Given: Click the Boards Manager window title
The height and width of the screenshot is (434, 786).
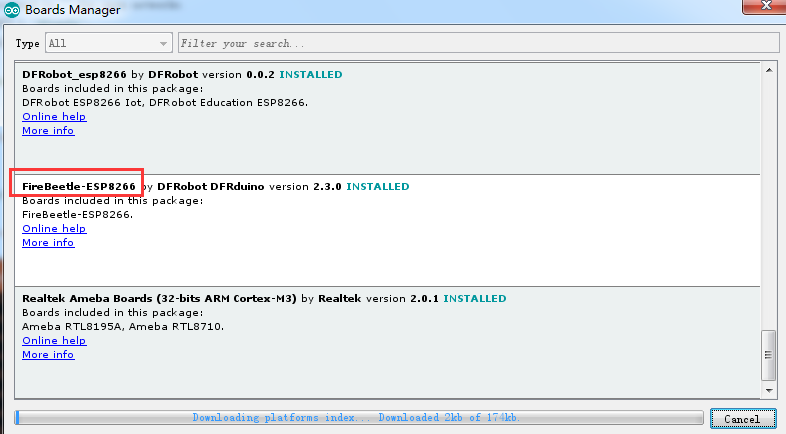Looking at the screenshot, I should 73,10.
